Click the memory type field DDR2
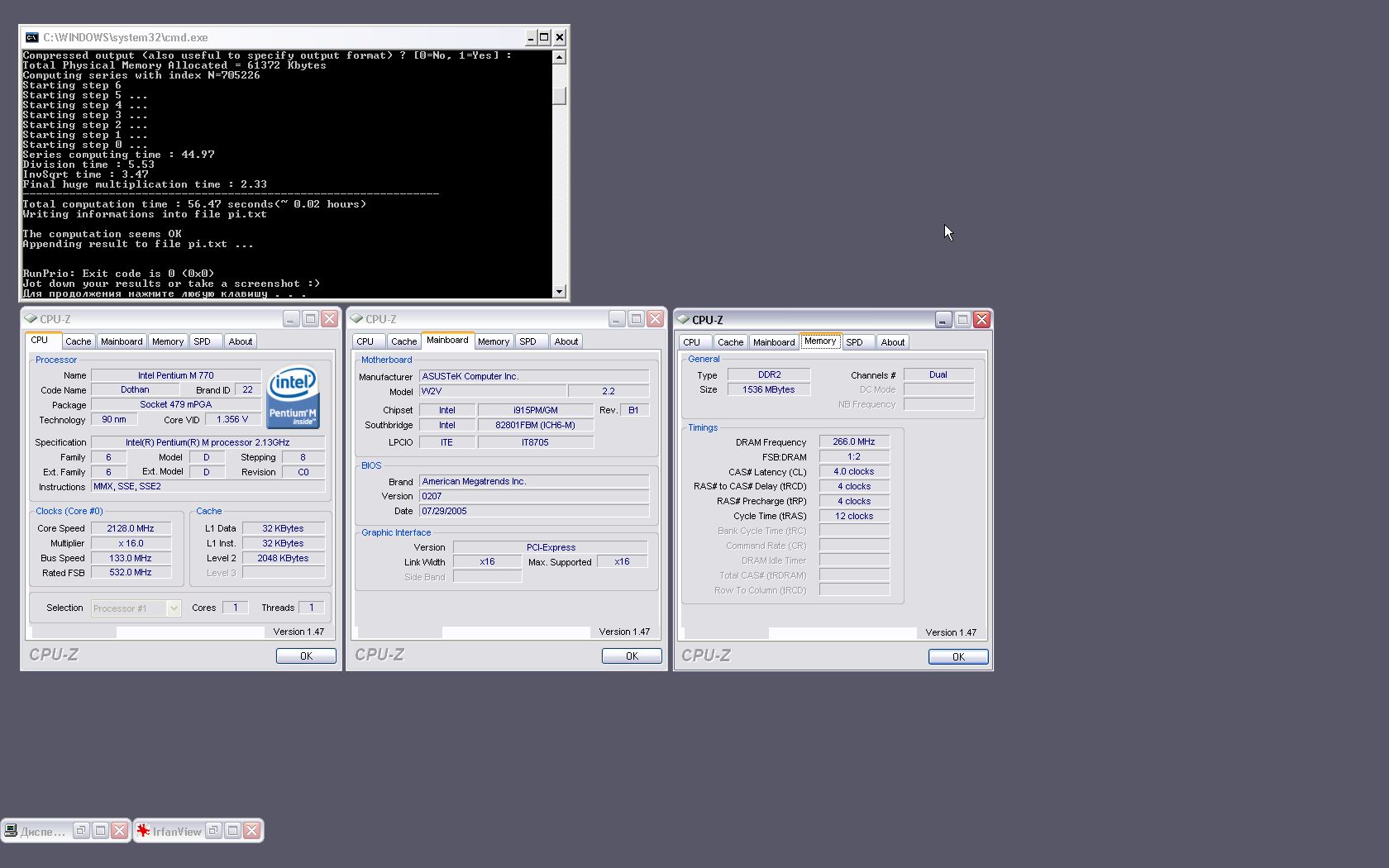Viewport: 1389px width, 868px height. (x=769, y=374)
